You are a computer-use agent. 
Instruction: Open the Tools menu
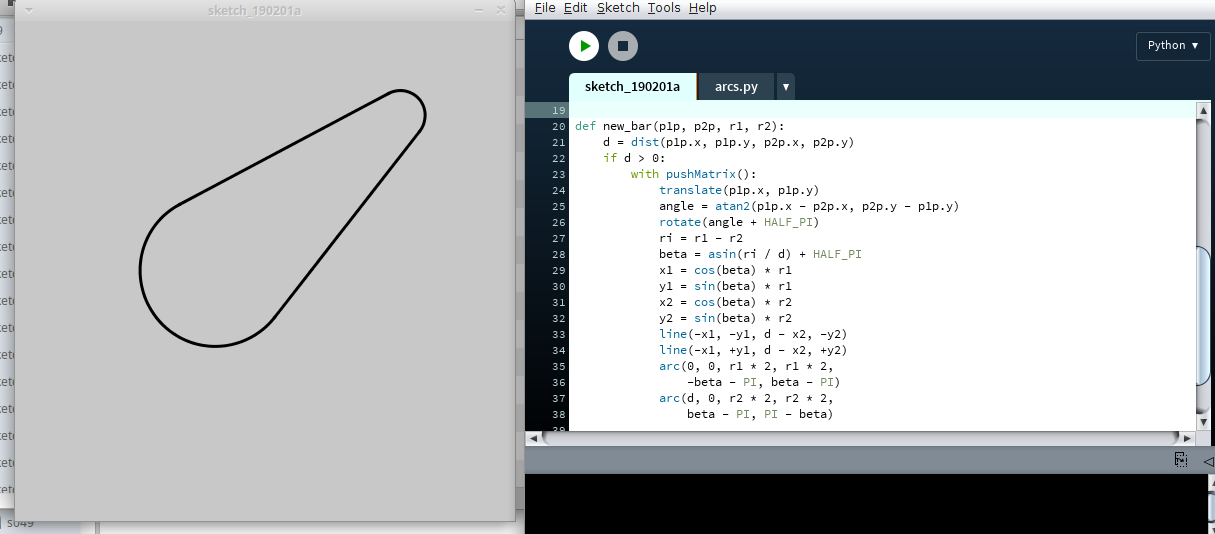click(x=663, y=8)
